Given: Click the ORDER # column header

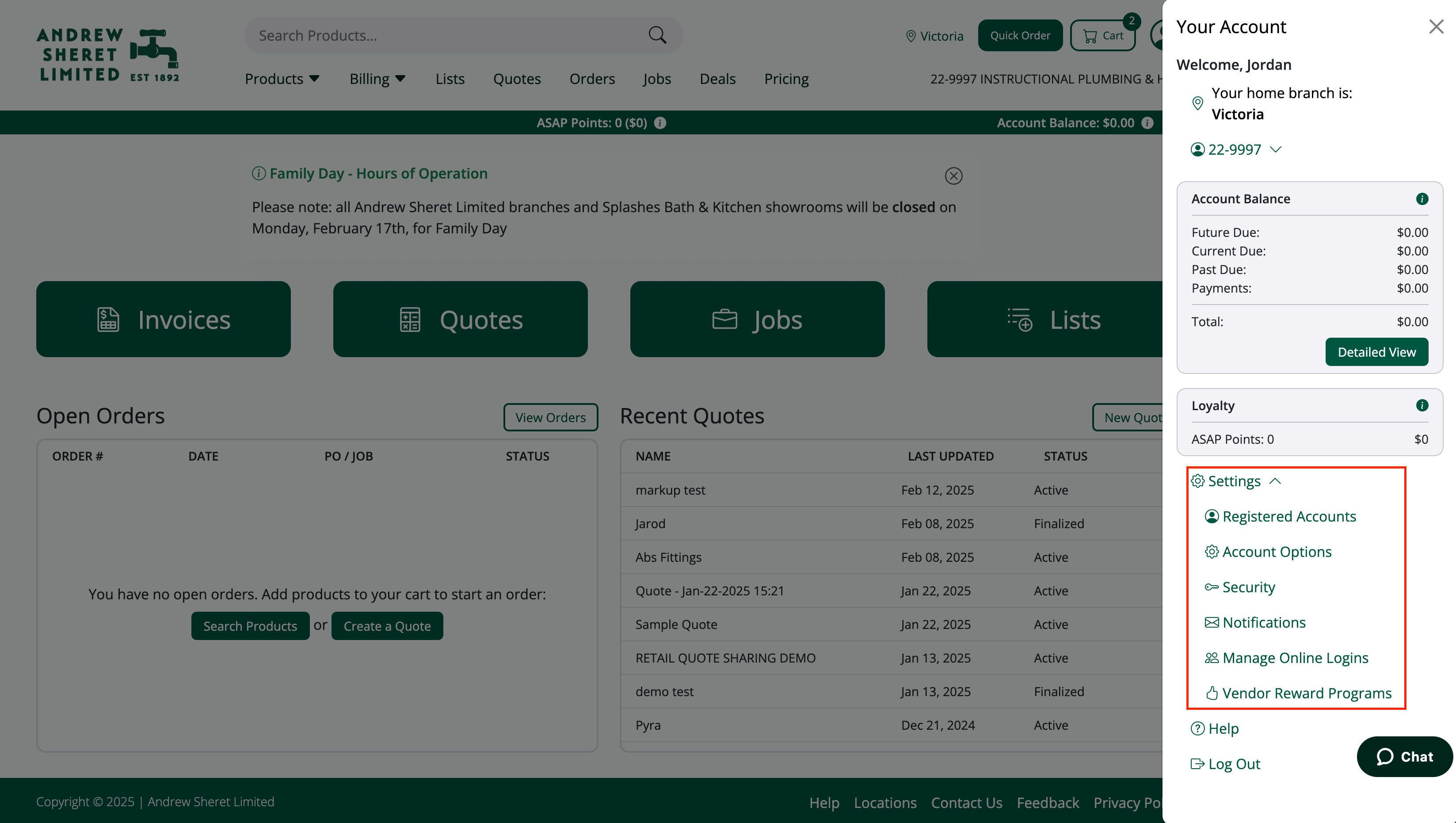Looking at the screenshot, I should click(x=77, y=456).
